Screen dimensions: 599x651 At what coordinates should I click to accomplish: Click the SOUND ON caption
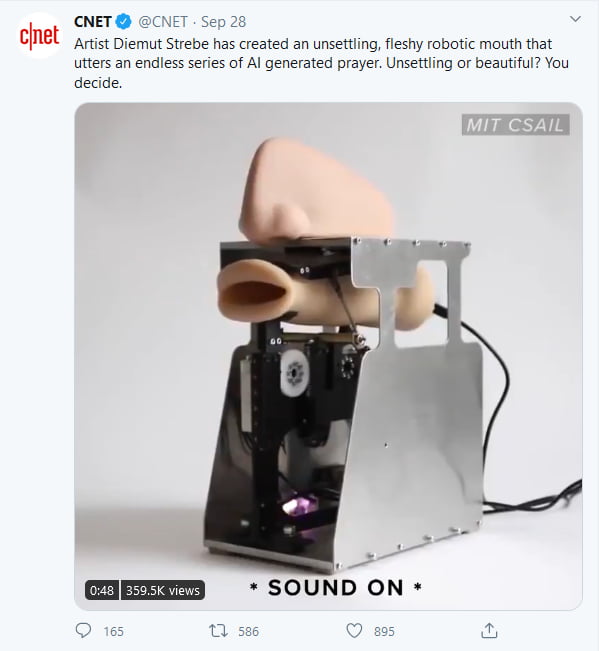click(335, 587)
